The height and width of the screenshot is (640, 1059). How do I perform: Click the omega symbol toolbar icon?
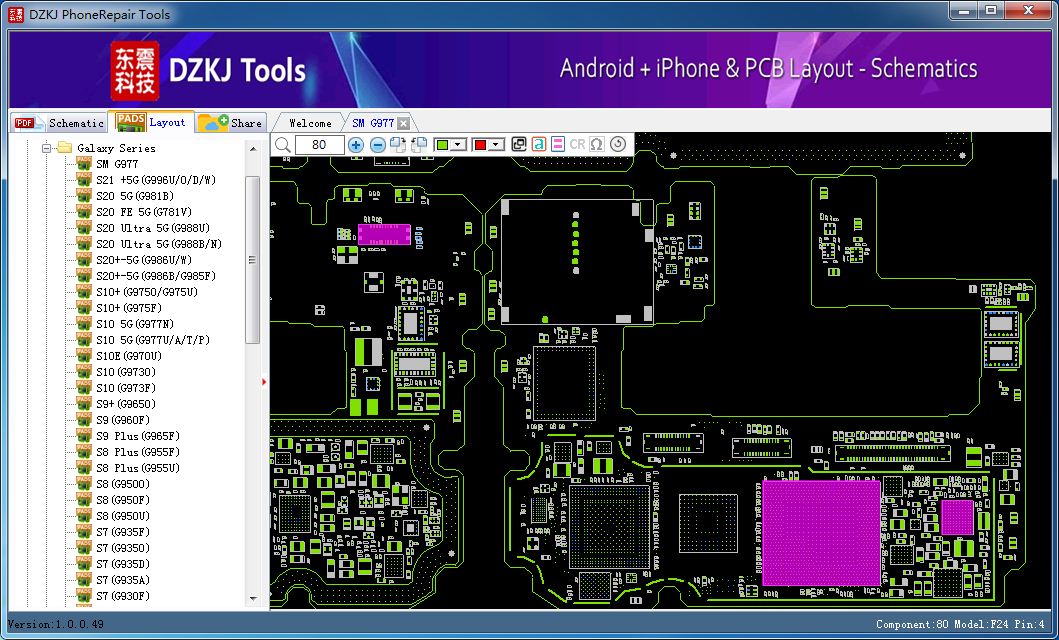tap(596, 144)
